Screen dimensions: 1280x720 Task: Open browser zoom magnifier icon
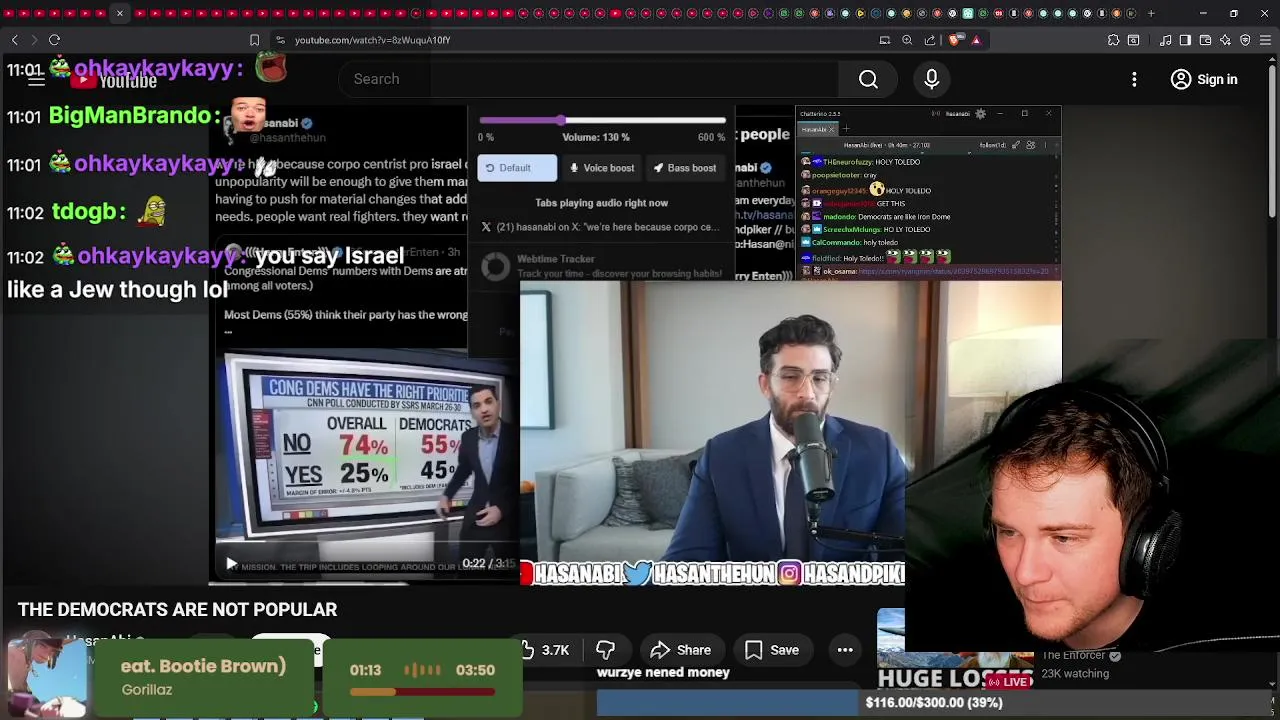pyautogui.click(x=907, y=40)
